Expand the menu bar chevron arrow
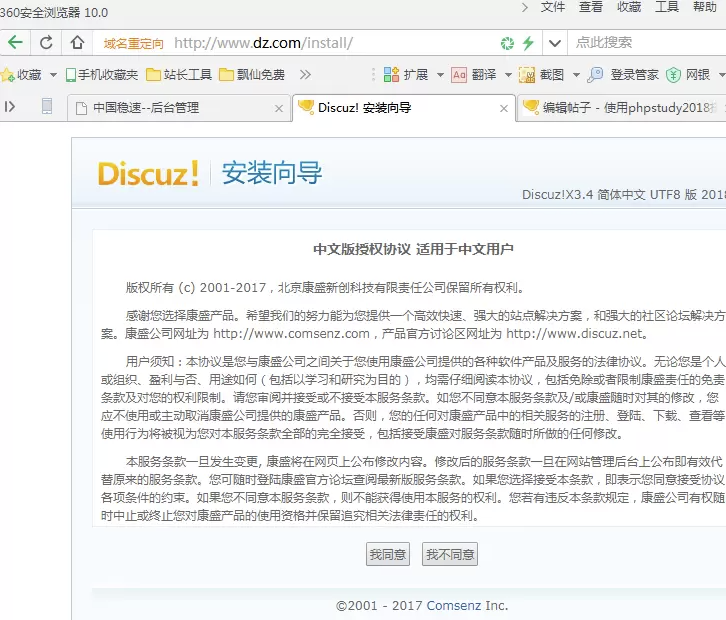 click(x=524, y=7)
